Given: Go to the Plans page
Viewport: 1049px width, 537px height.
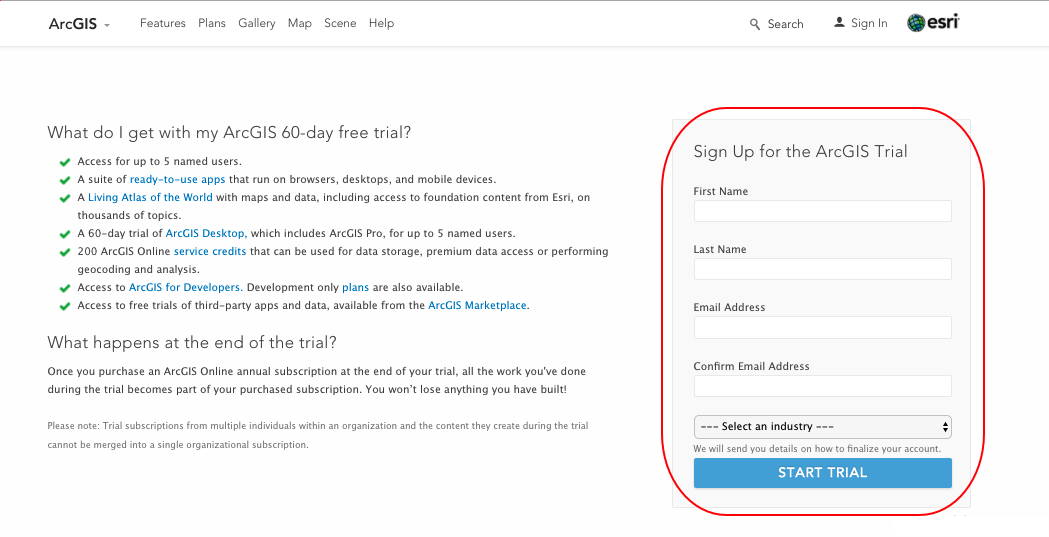Looking at the screenshot, I should tap(212, 23).
